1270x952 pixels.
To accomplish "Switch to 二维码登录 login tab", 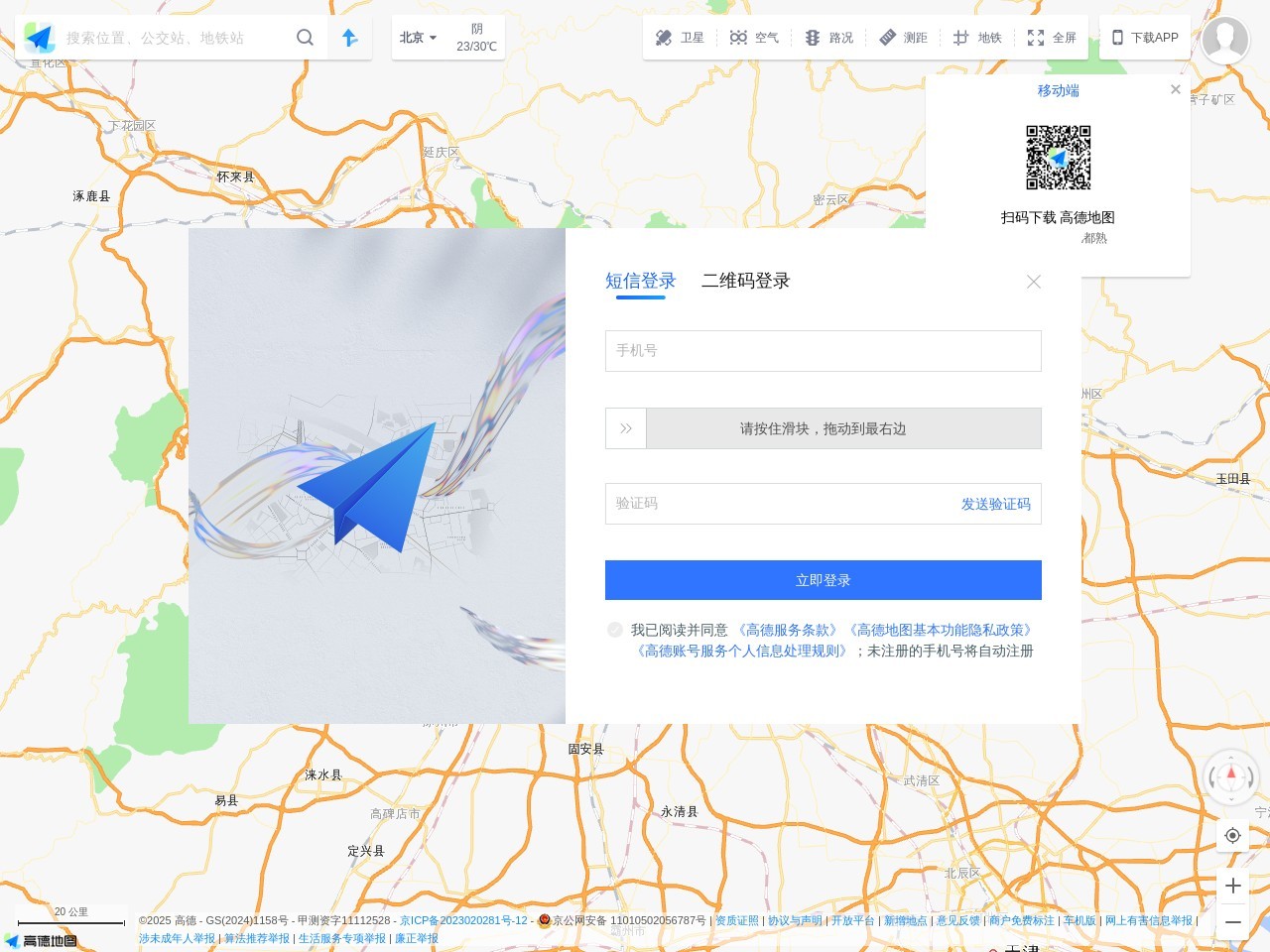I will coord(745,281).
